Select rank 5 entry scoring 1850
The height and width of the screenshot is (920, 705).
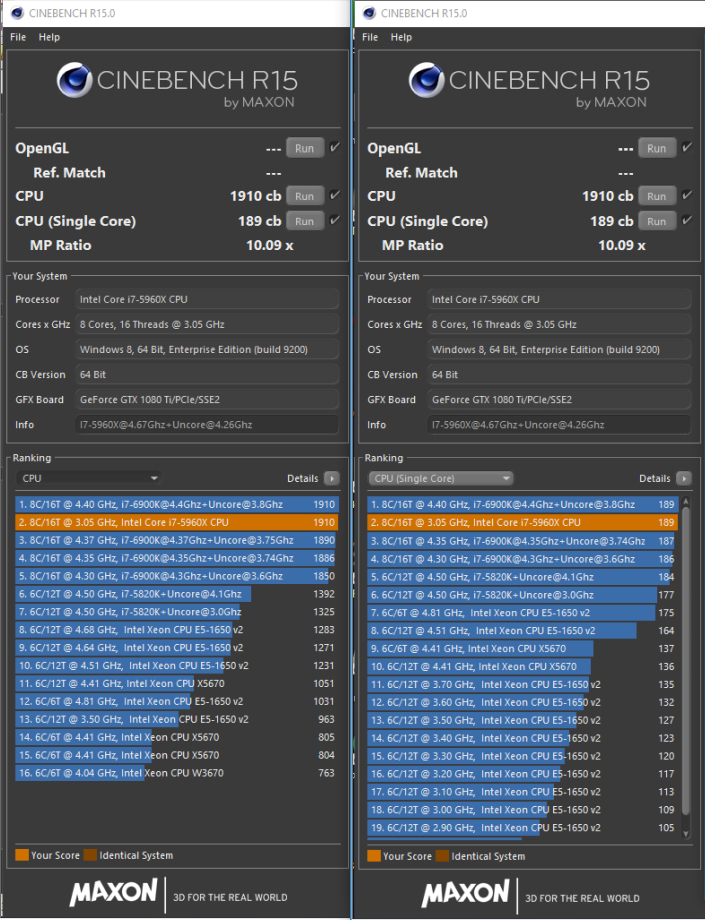[x=177, y=576]
